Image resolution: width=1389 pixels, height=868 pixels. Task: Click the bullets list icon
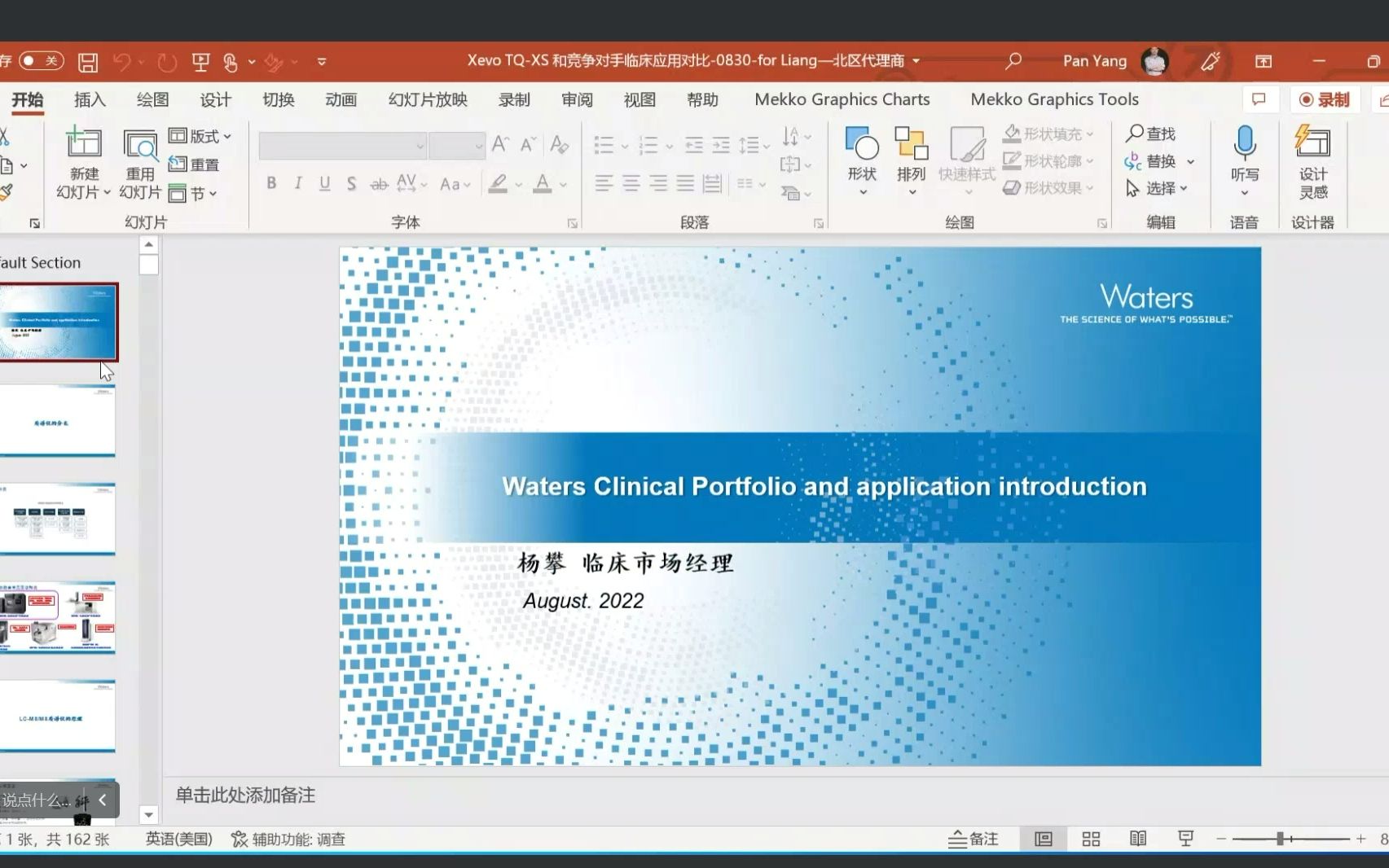pyautogui.click(x=604, y=146)
